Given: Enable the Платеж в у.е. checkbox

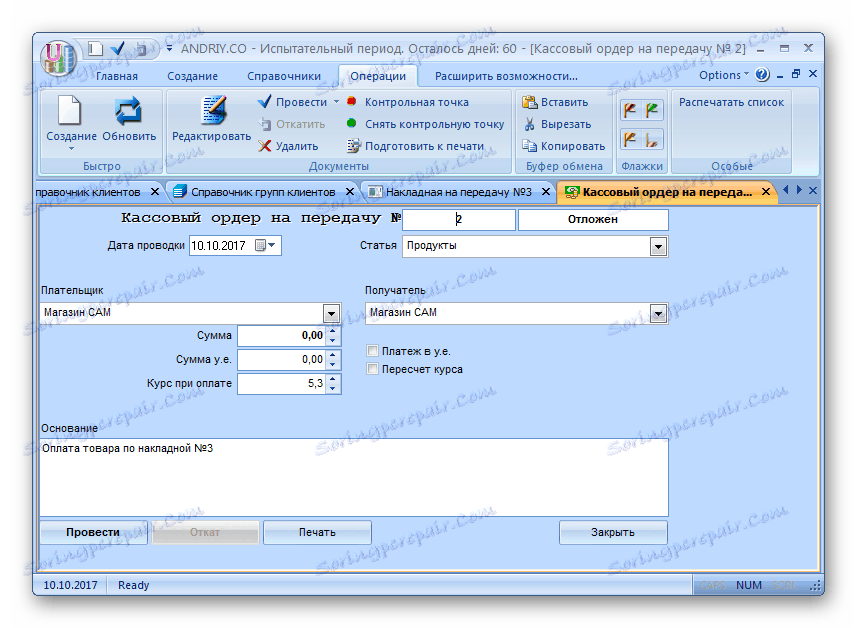Looking at the screenshot, I should click(x=373, y=350).
